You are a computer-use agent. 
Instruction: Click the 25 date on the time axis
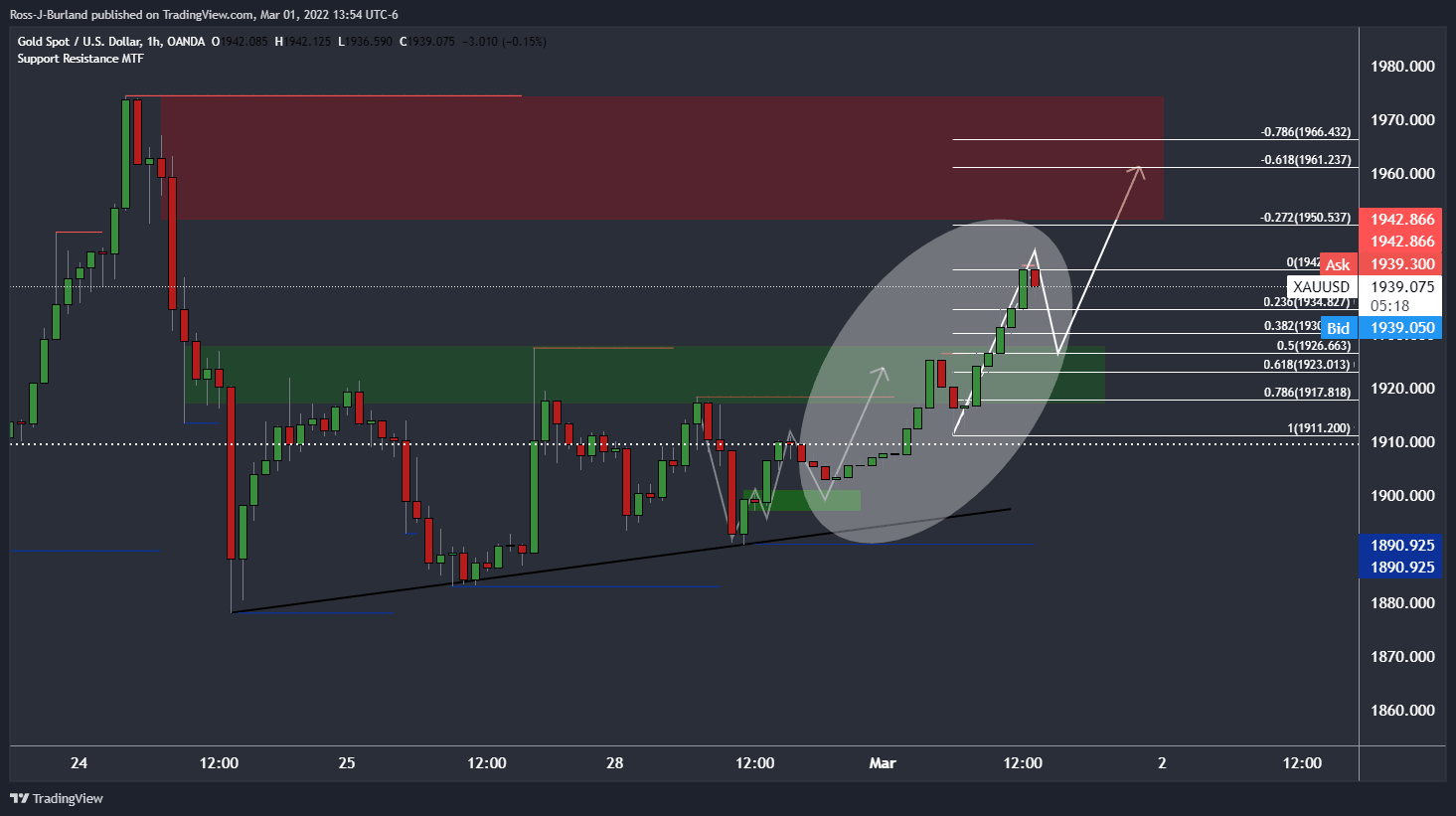346,763
